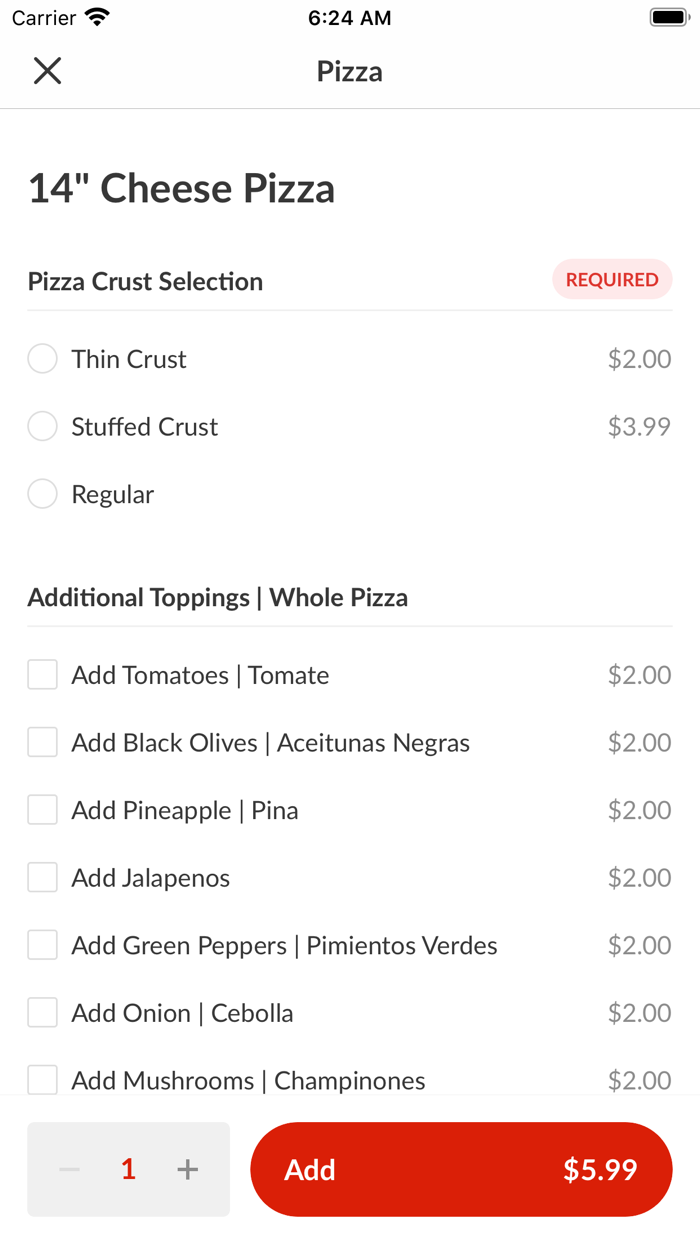Choose the Regular crust option

tap(42, 493)
